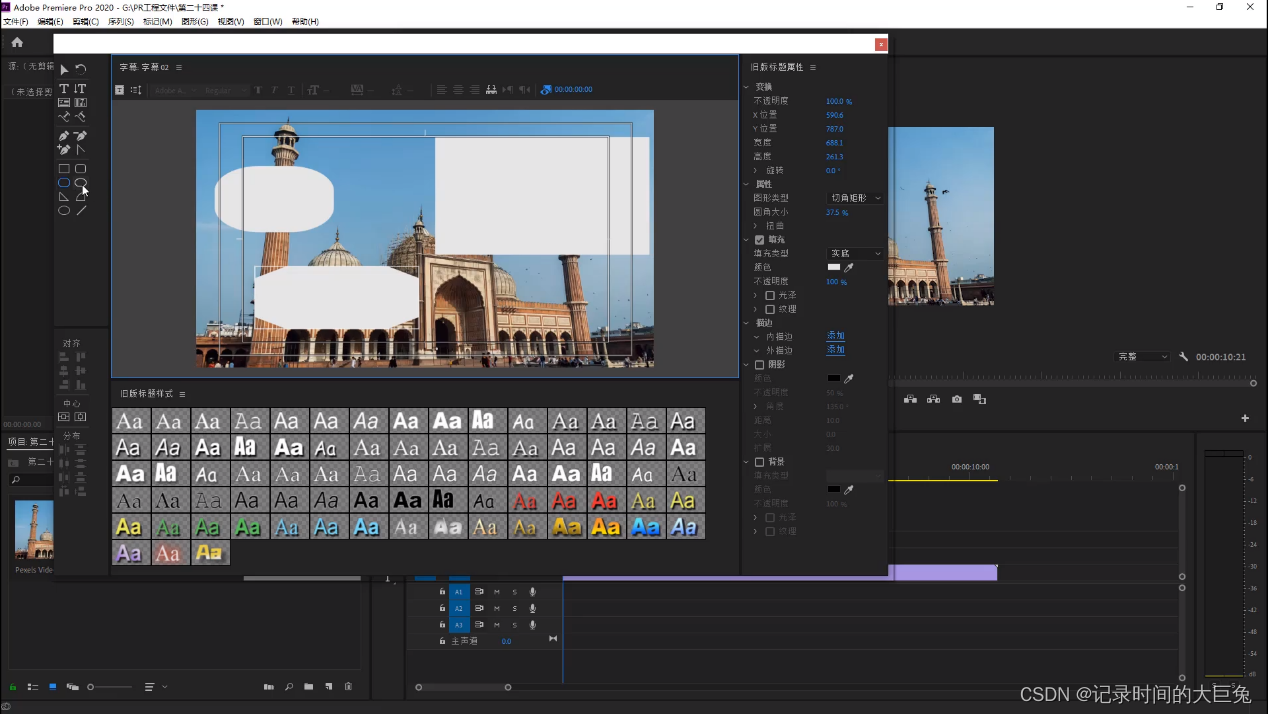Screen dimensions: 1268x714
Task: Open the 完整 playback resolution dropdown
Action: (x=1142, y=357)
